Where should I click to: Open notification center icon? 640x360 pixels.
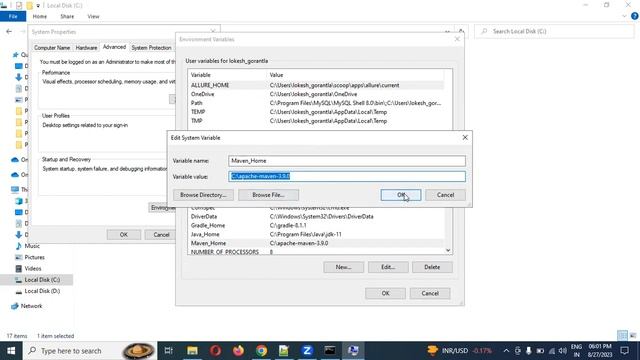click(x=624, y=351)
